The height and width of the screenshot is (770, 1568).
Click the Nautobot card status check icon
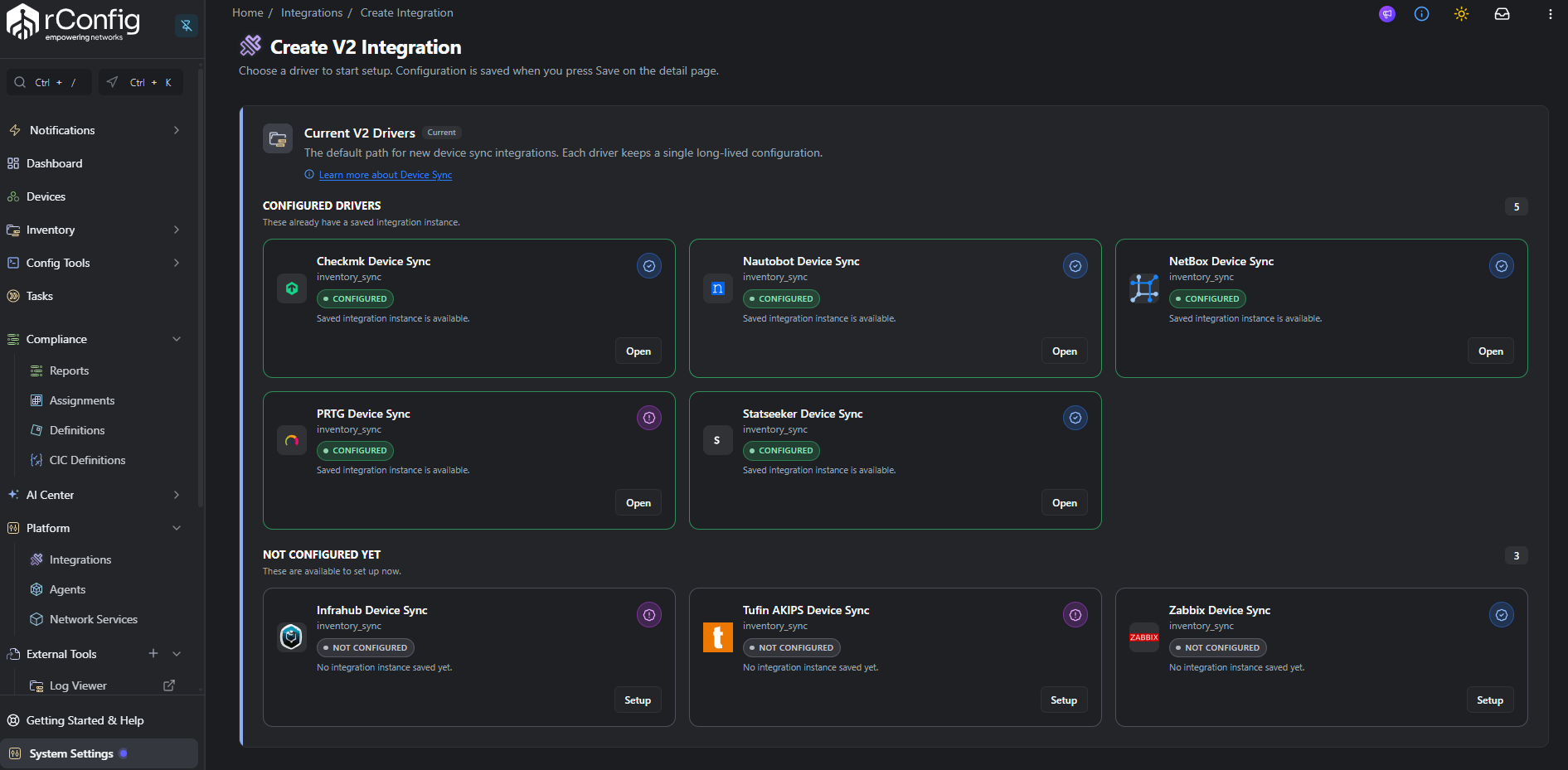pyautogui.click(x=1075, y=266)
